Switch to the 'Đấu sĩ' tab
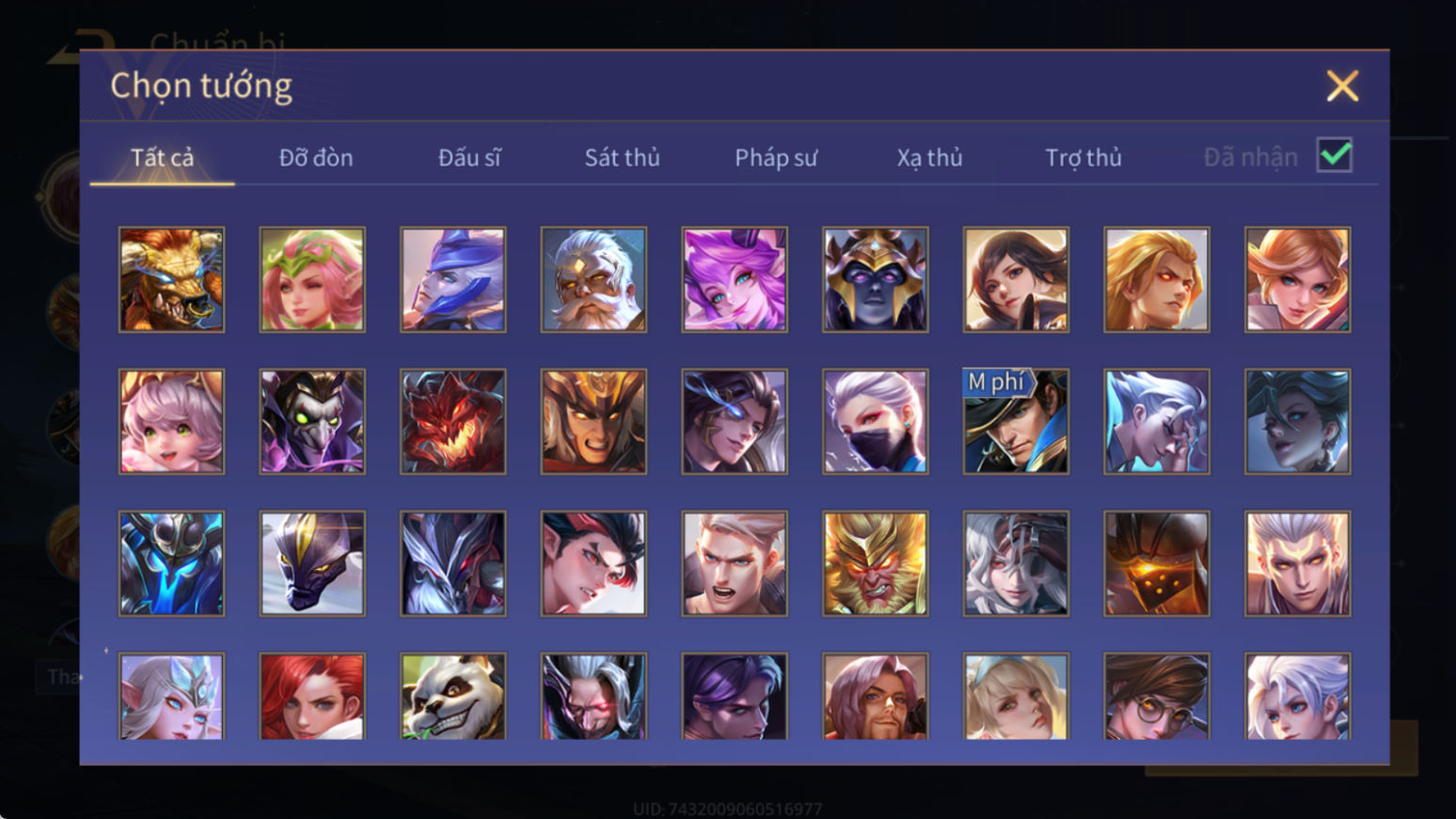 point(469,157)
